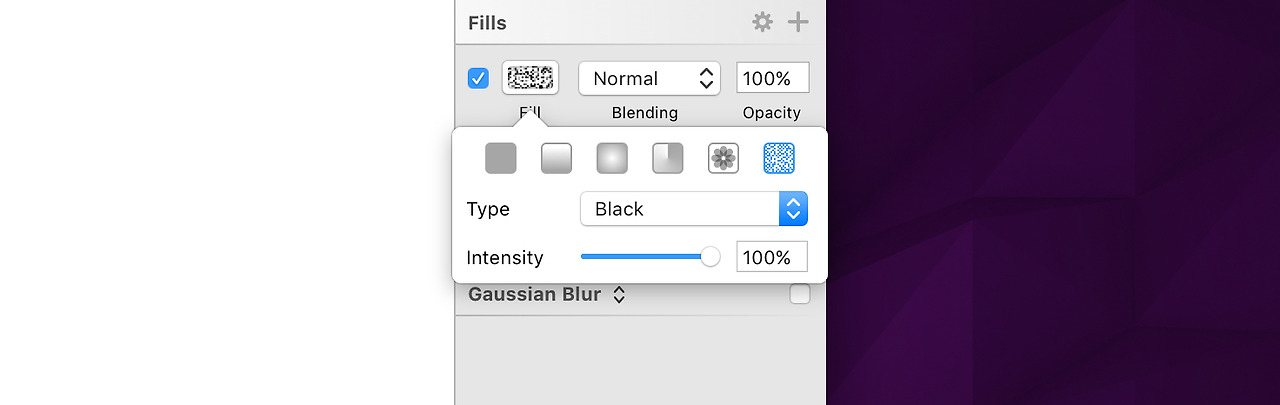Expand the Gaussian Blur type selector

coord(619,295)
